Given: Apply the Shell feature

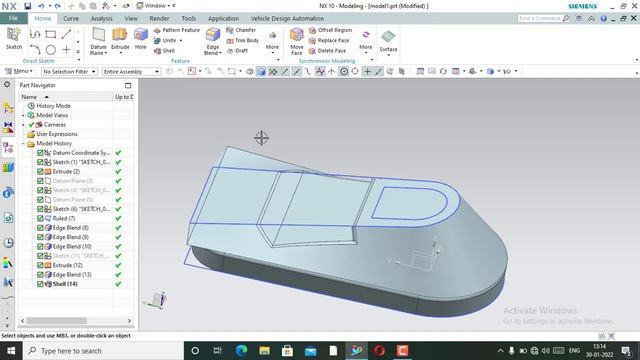Looking at the screenshot, I should (164, 51).
